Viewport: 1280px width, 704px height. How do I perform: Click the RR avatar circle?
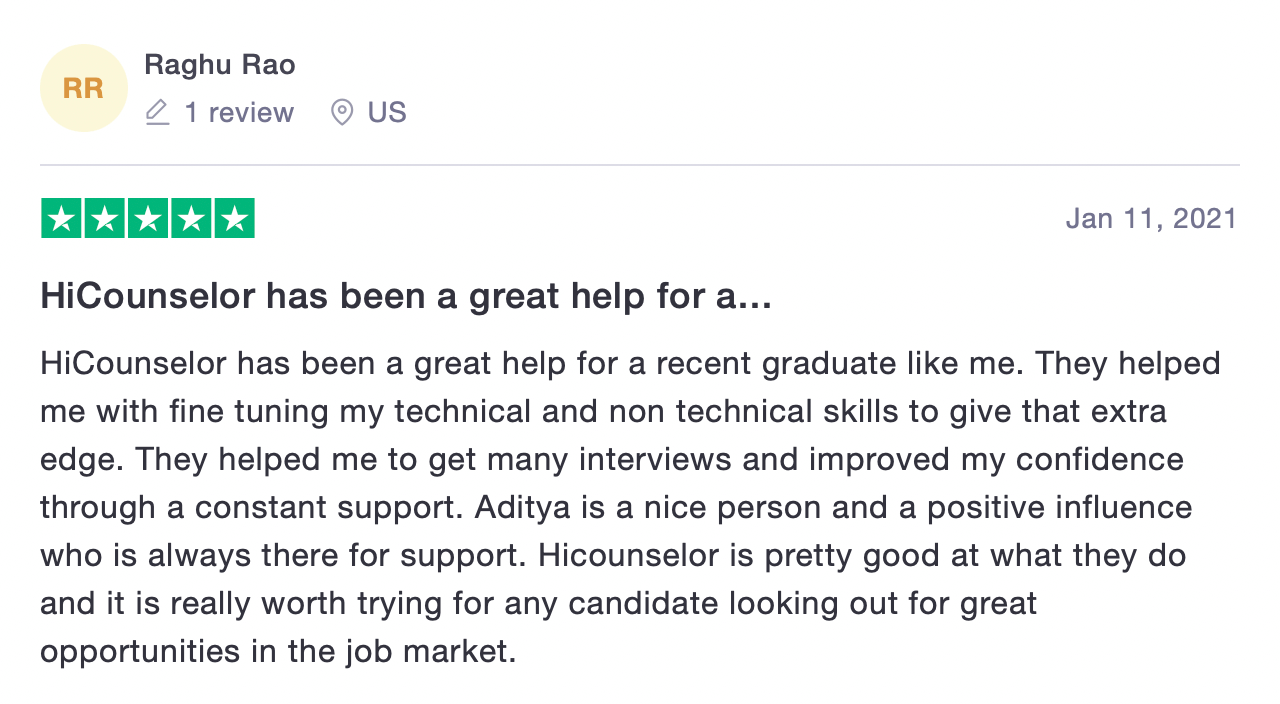point(84,88)
